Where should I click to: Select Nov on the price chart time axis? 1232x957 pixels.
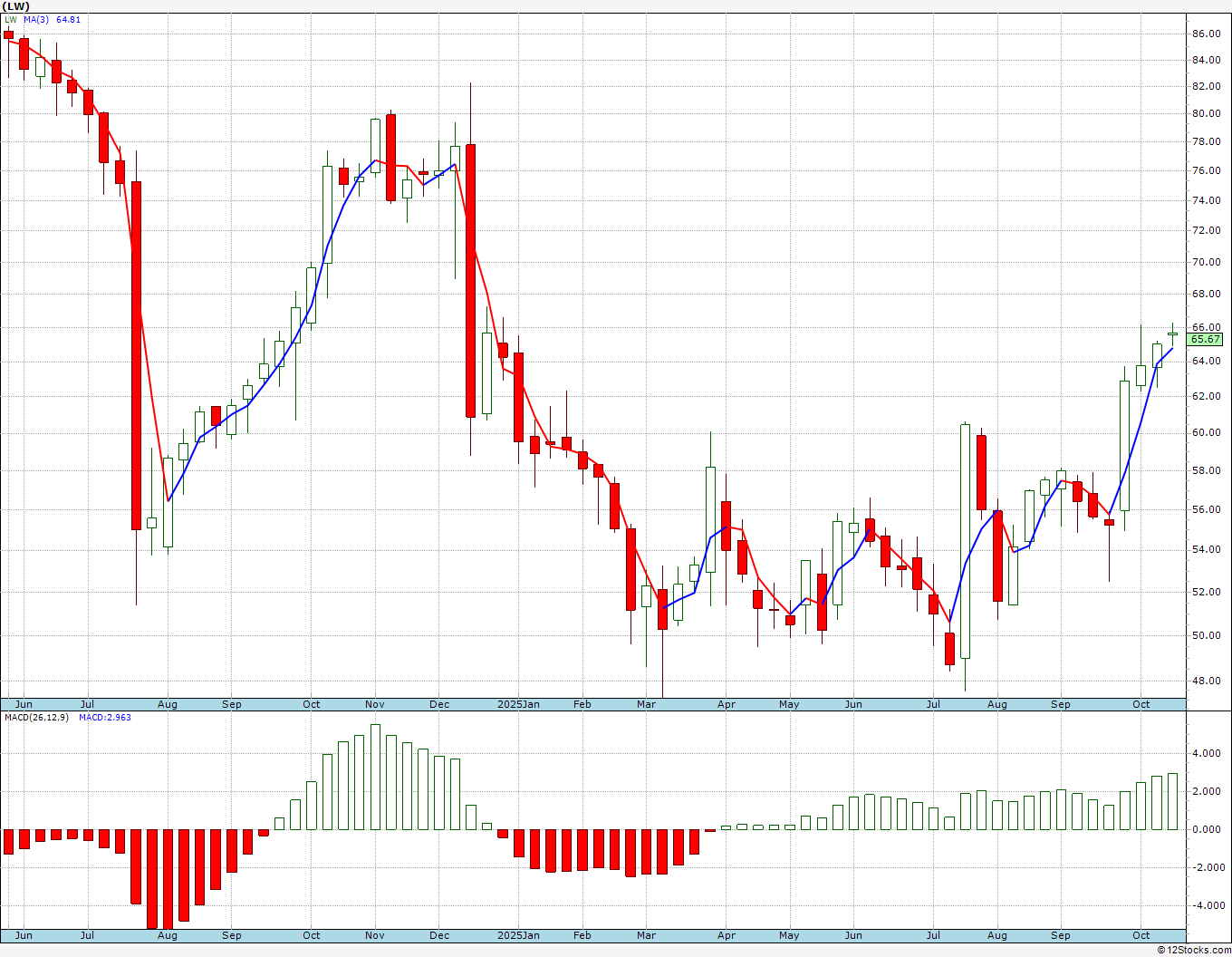coord(375,704)
